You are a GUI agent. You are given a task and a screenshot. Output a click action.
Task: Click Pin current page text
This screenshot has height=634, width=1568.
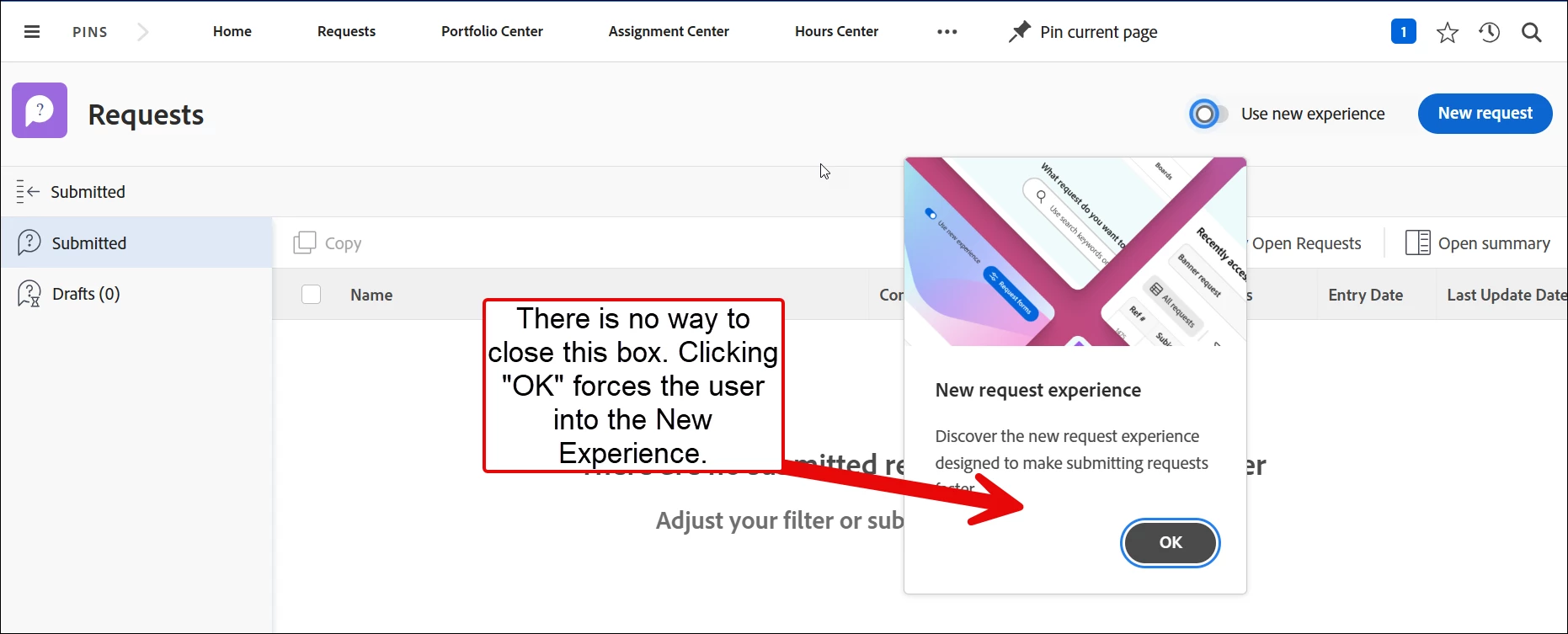(x=1099, y=32)
